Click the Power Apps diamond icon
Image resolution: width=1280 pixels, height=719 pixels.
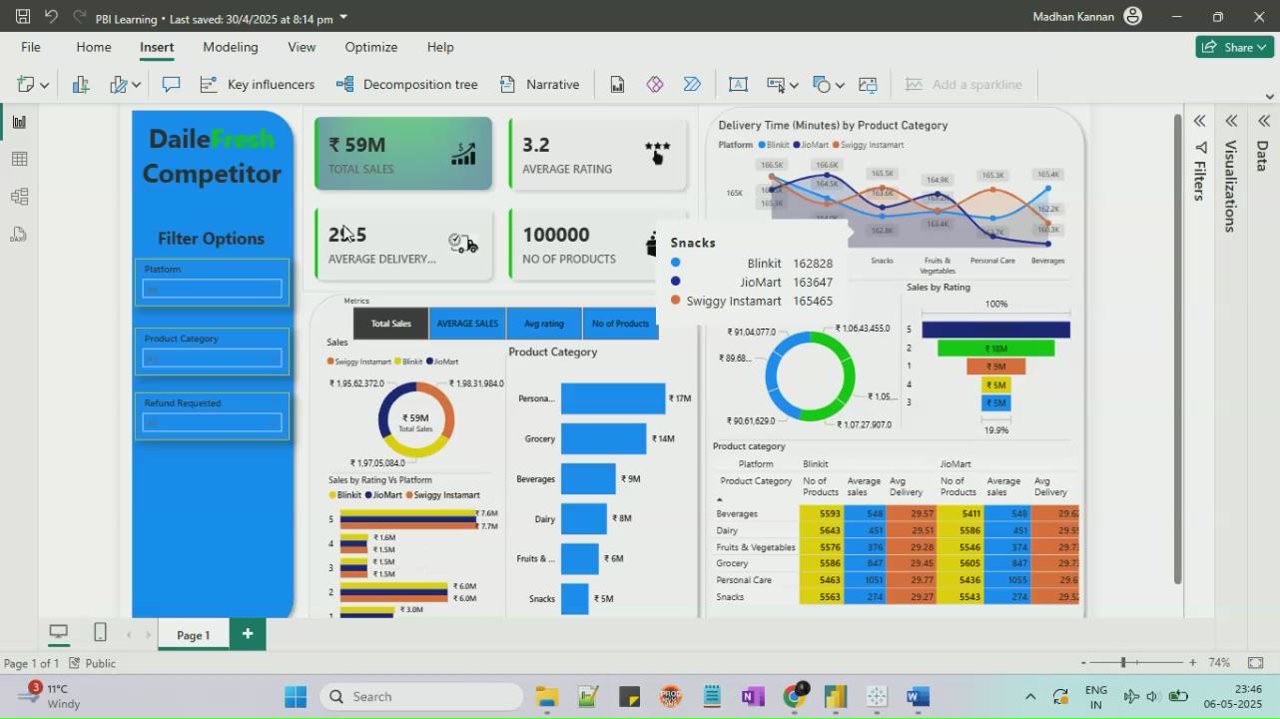click(655, 85)
